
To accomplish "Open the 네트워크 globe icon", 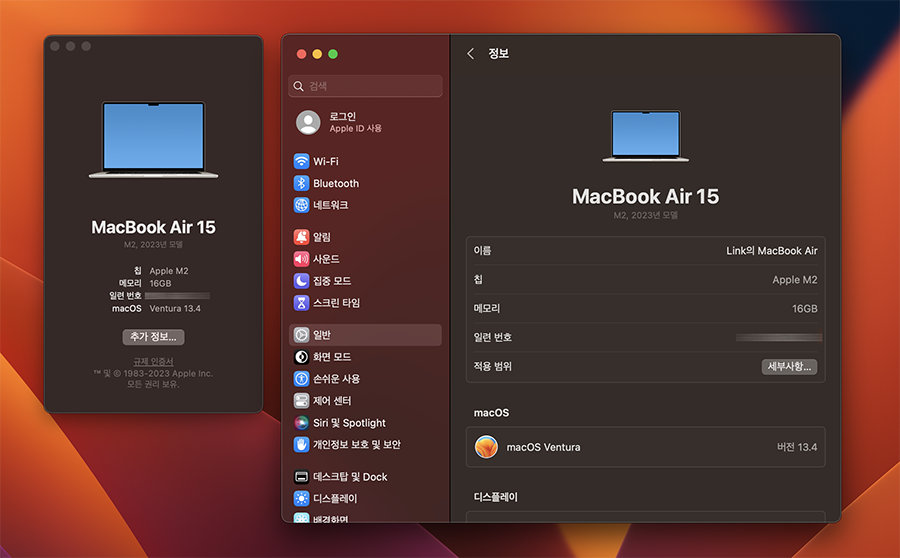I will point(301,205).
